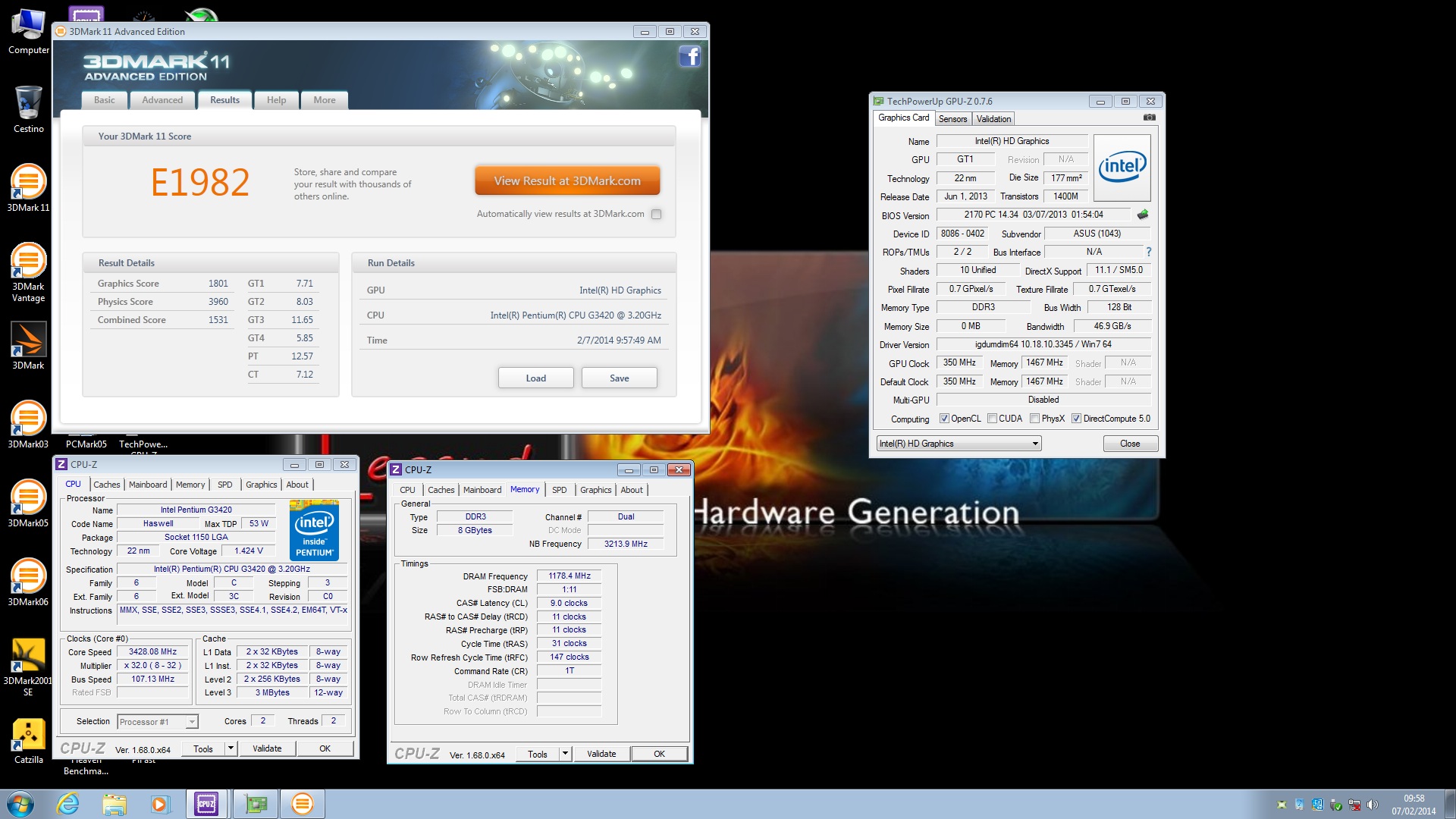
Task: Open the Computer desktop icon
Action: [29, 32]
